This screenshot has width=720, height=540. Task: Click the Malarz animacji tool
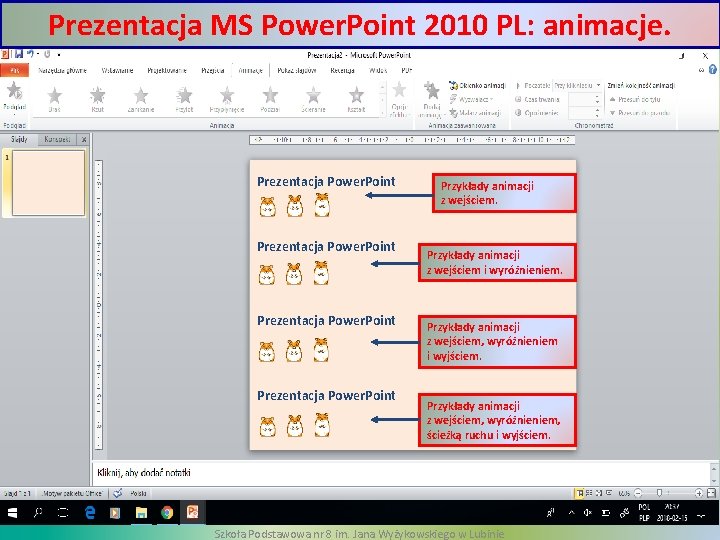click(475, 112)
